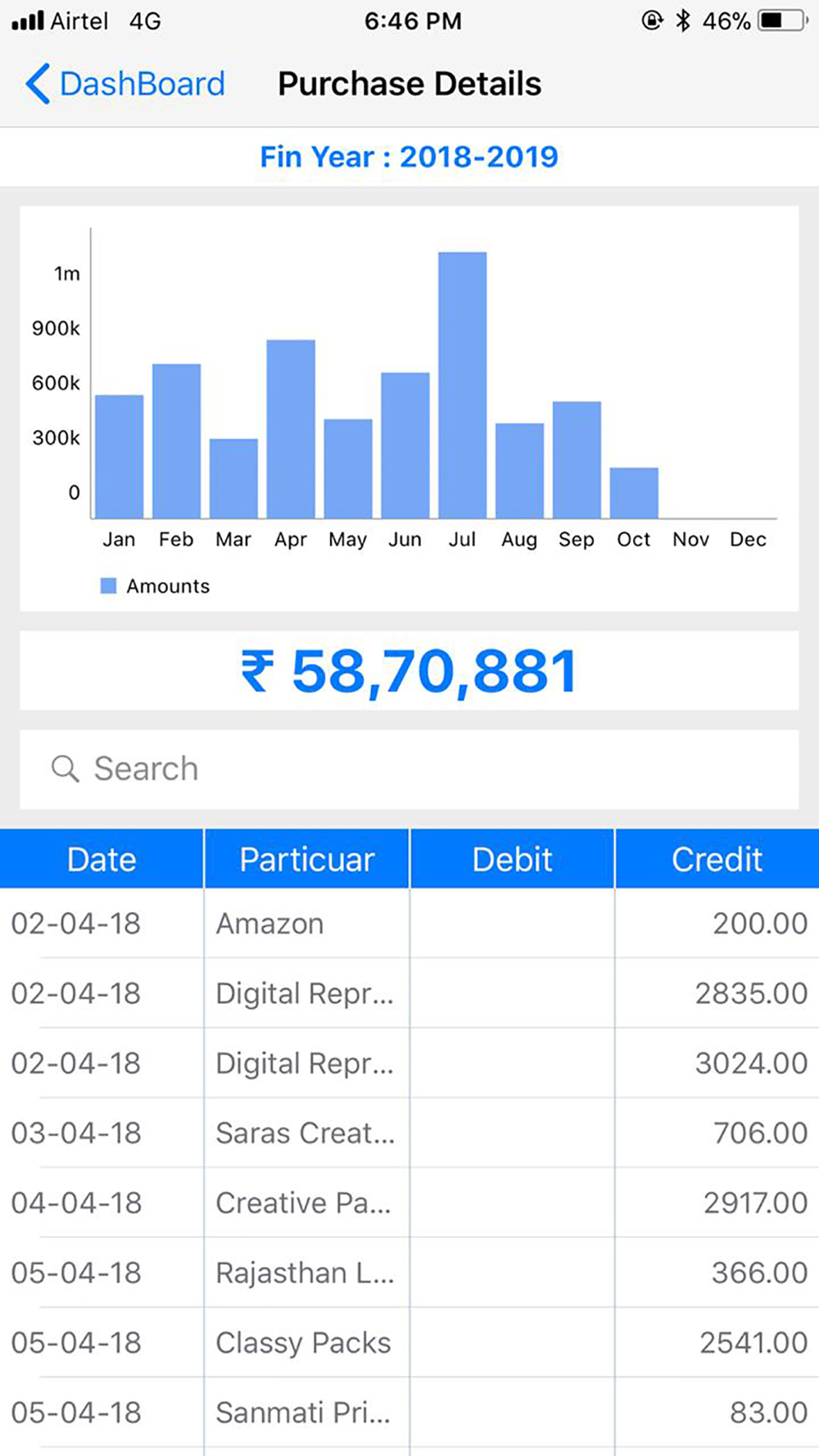
Task: Select the July bar in chart
Action: click(x=463, y=385)
